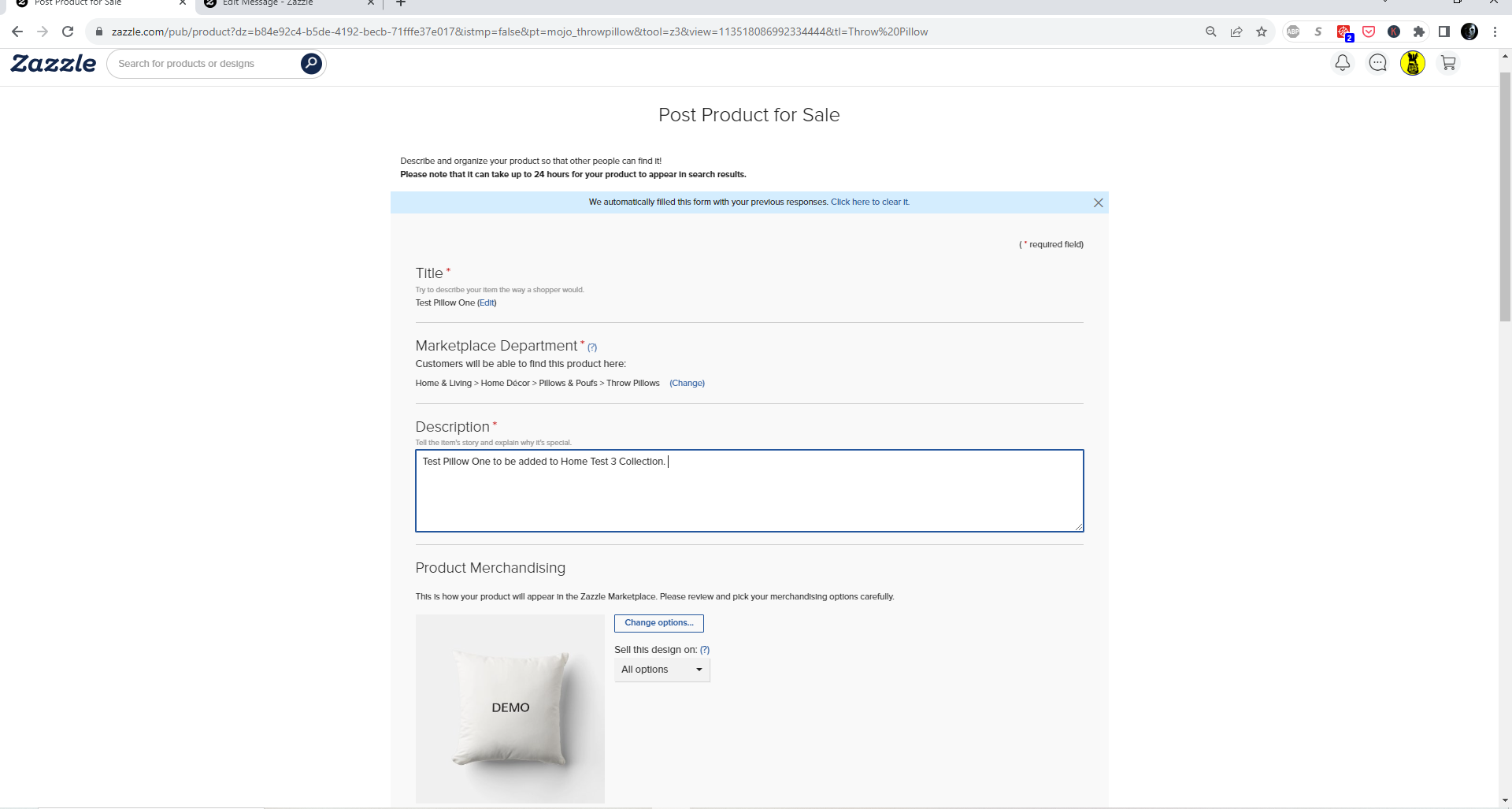
Task: Open Chrome three-dot menu
Action: tap(1495, 32)
